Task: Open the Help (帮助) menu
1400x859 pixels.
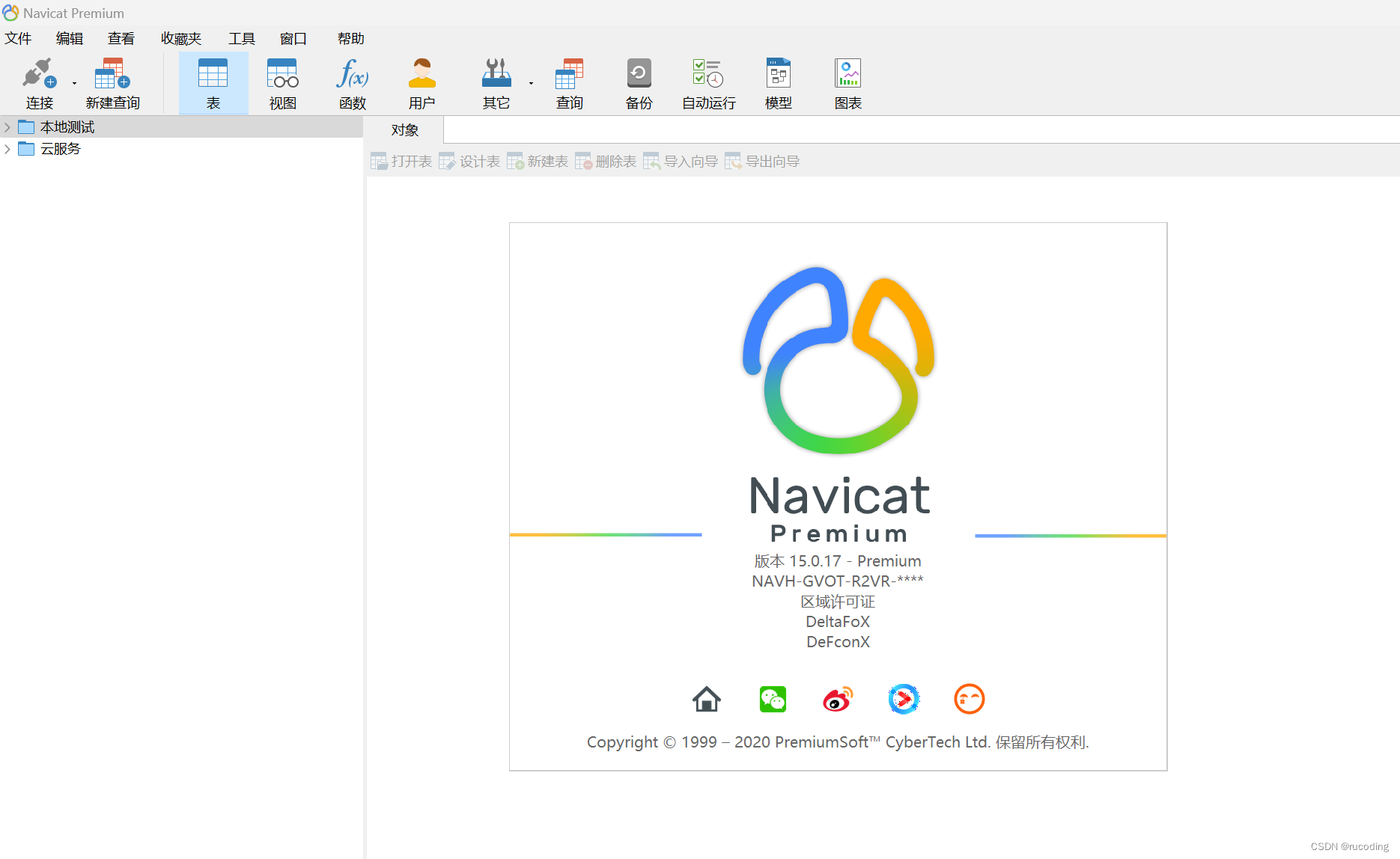Action: 351,38
